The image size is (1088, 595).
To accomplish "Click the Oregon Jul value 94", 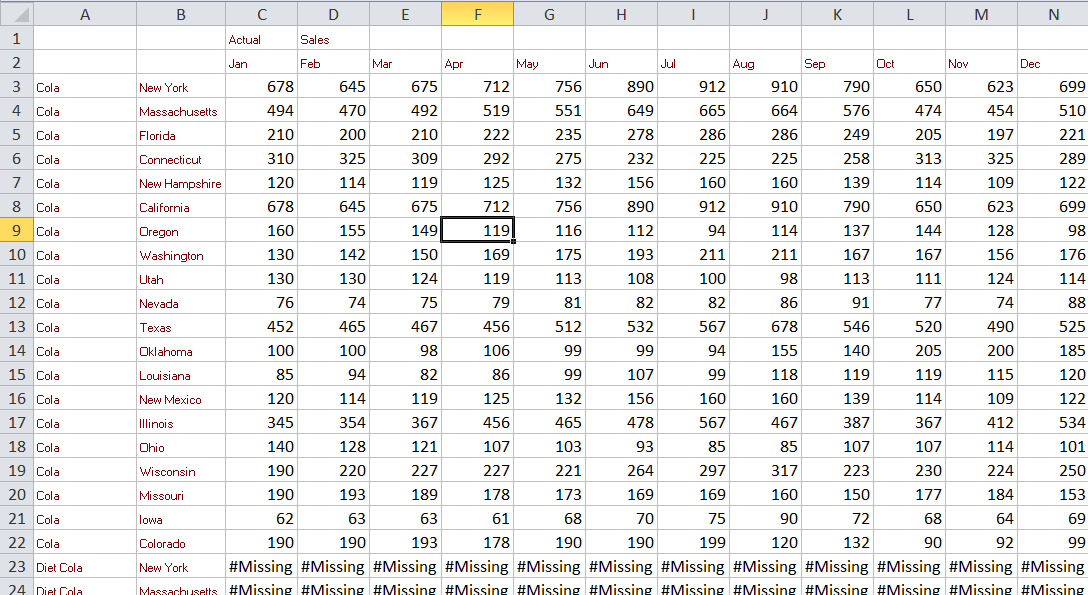I will 694,231.
